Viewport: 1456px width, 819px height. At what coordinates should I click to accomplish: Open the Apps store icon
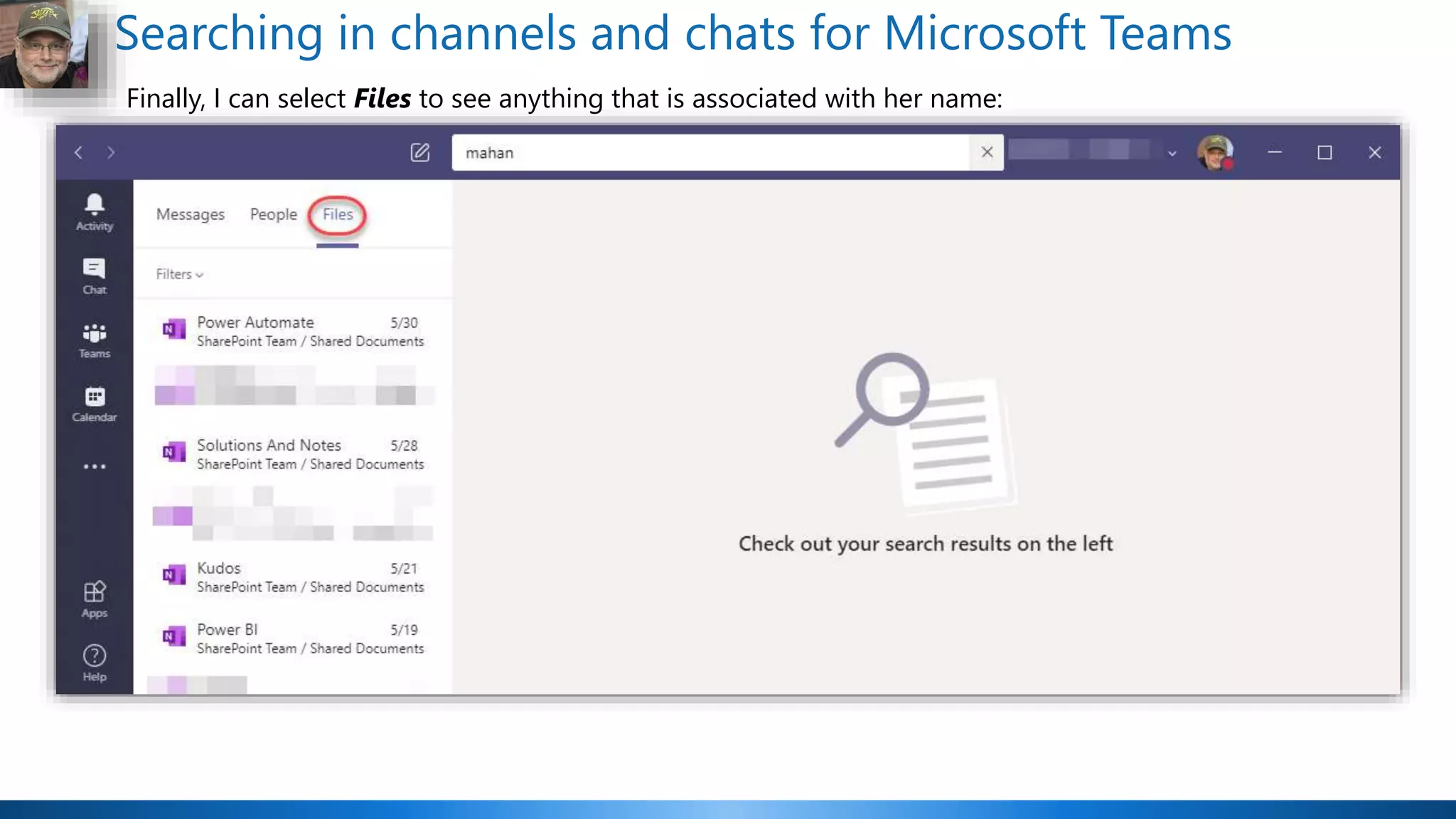95,599
